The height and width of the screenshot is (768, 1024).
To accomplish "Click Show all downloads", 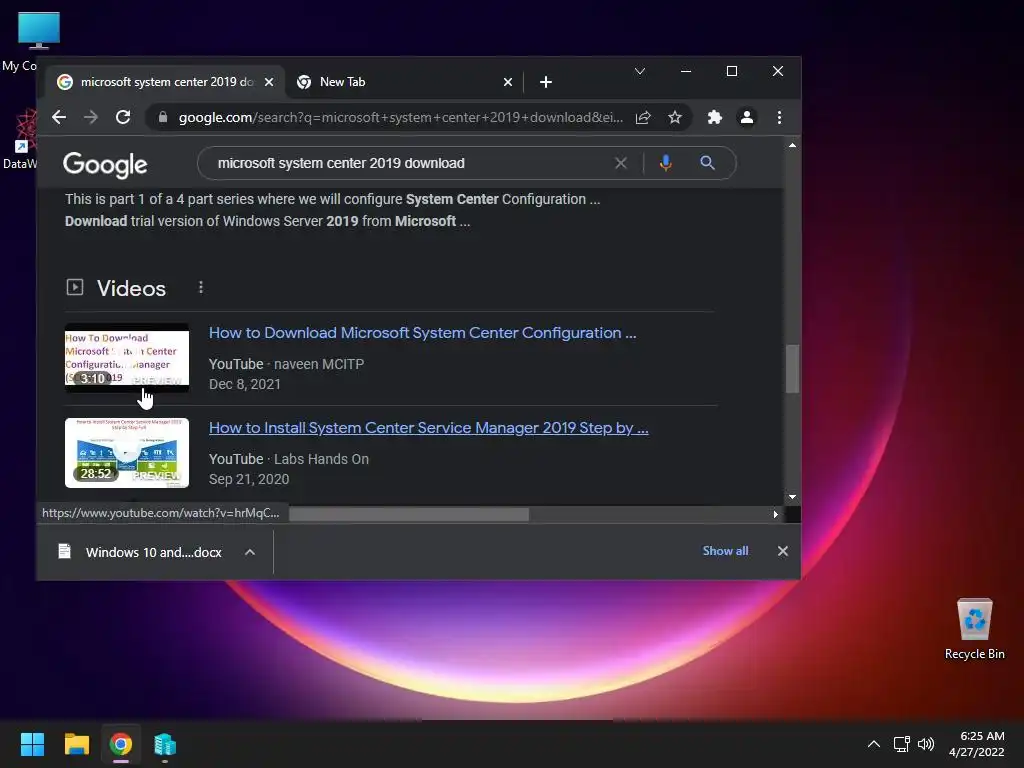I will [726, 551].
